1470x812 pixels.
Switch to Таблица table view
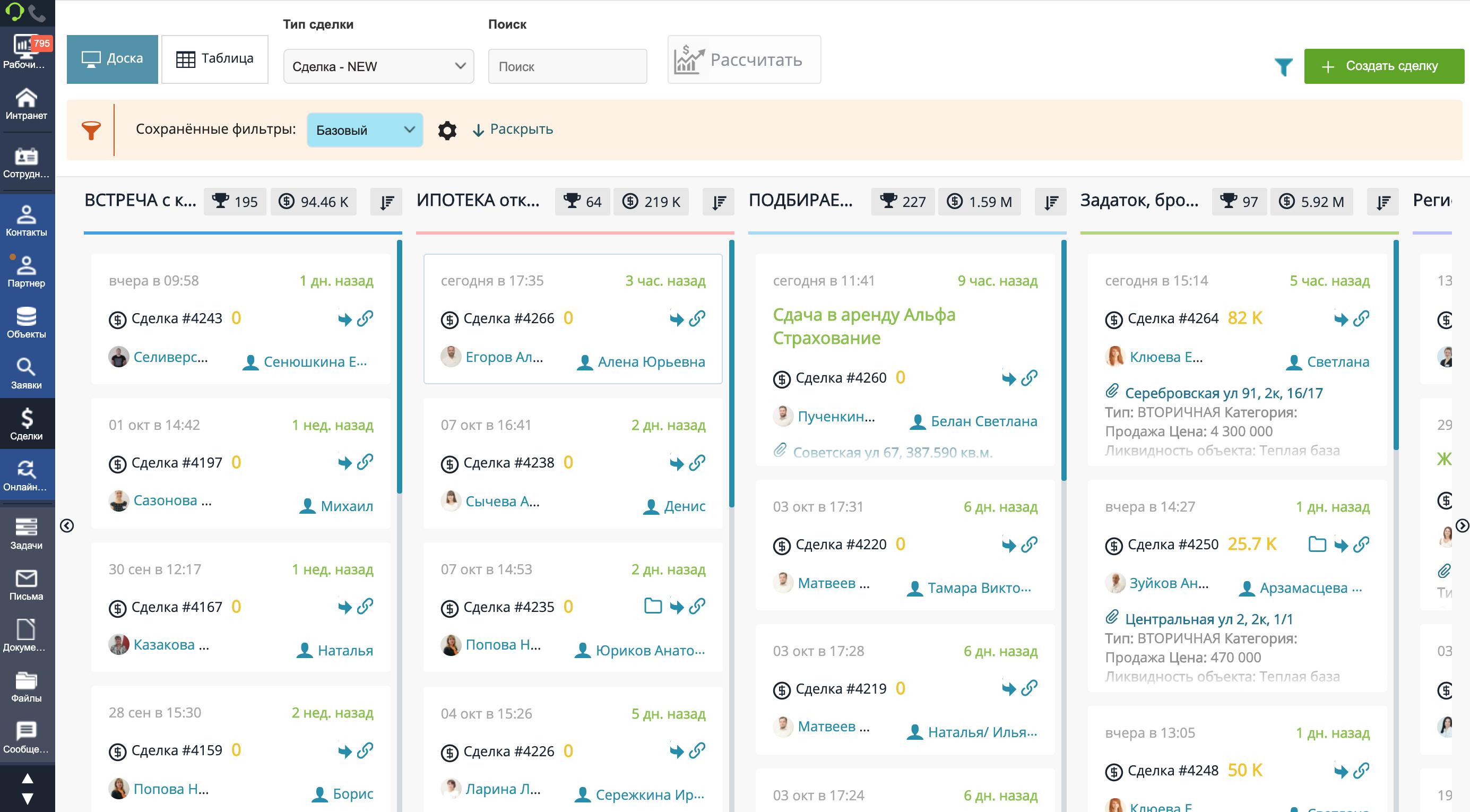click(215, 59)
